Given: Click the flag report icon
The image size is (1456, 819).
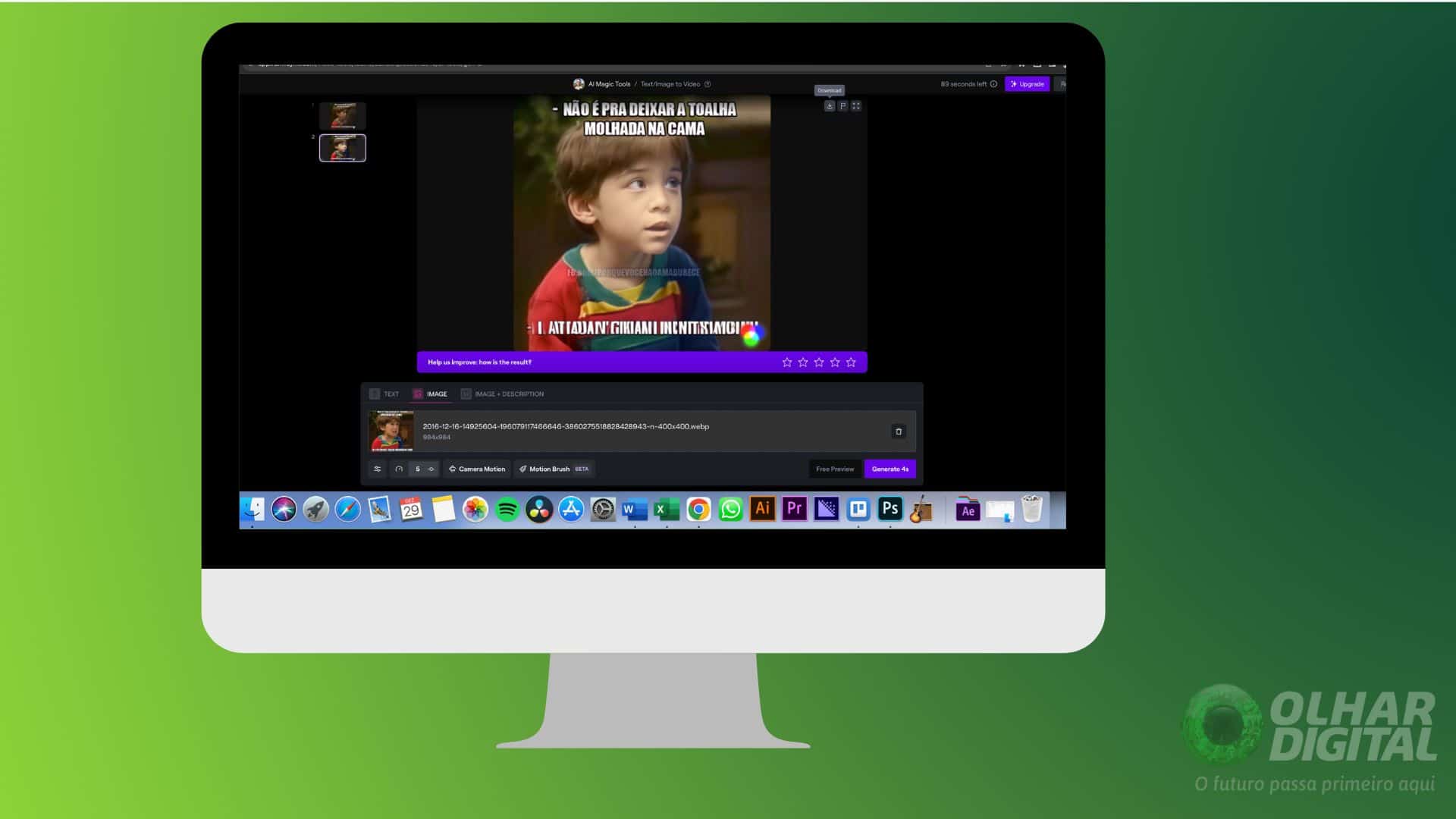Looking at the screenshot, I should 843,106.
